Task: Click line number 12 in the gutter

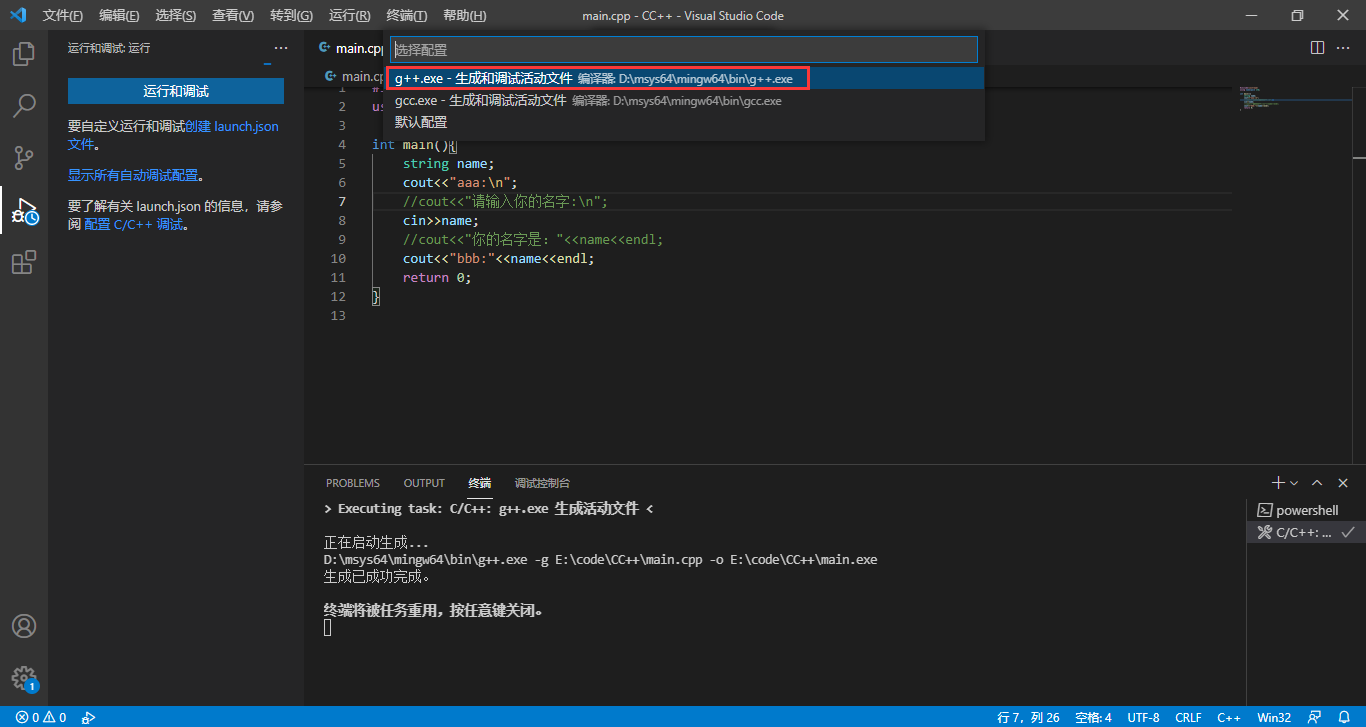Action: click(x=338, y=296)
